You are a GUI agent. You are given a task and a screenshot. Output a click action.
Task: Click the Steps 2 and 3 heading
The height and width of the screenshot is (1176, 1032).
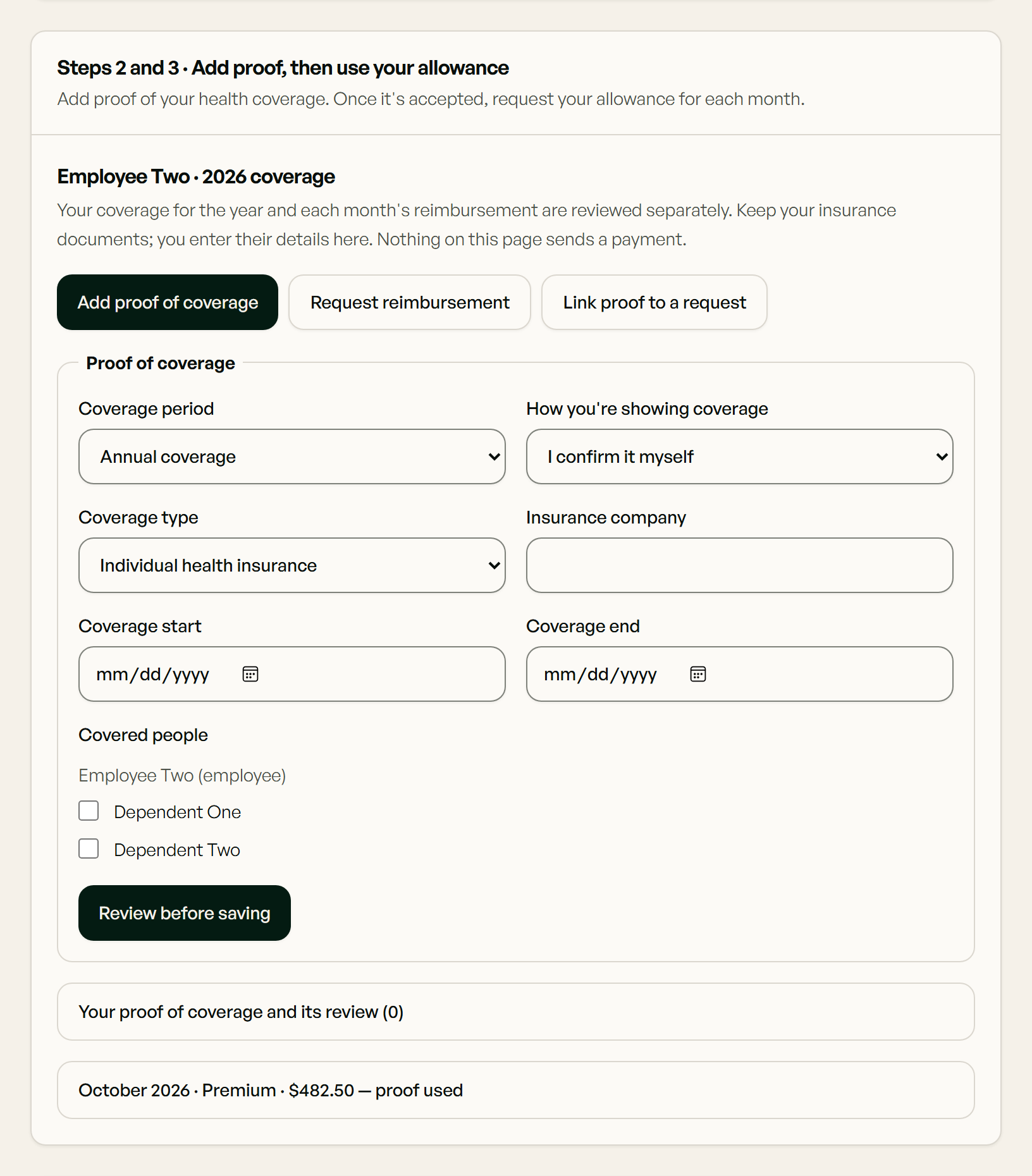pyautogui.click(x=283, y=68)
